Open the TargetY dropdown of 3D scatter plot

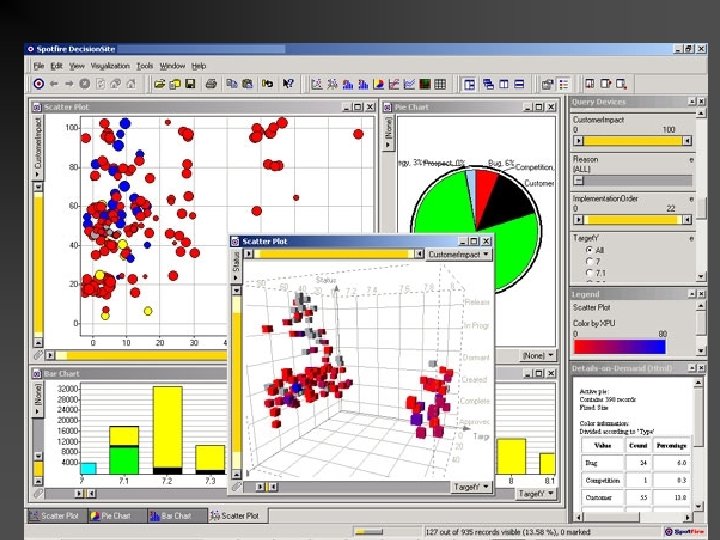point(472,487)
